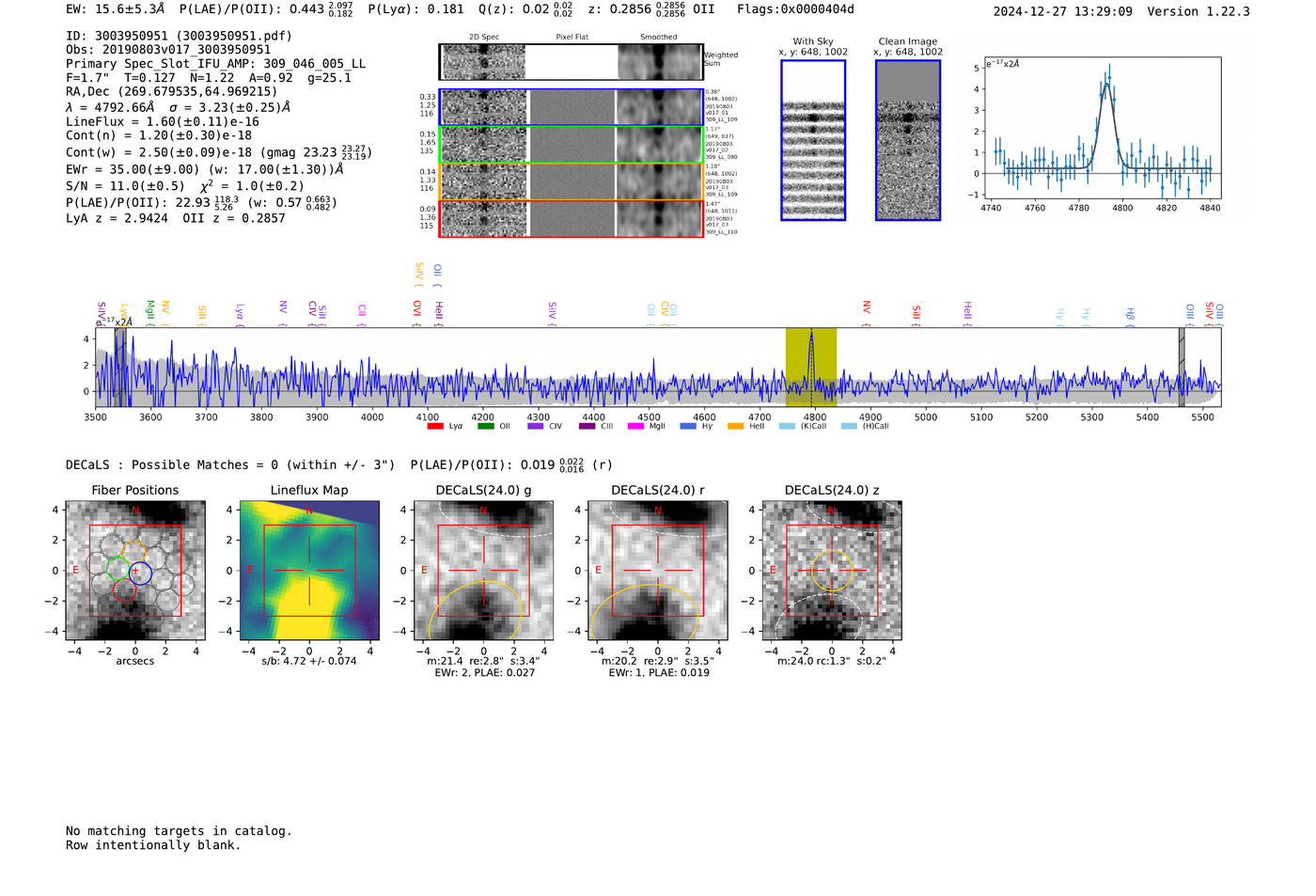Click the 'Cont(n) = 1.20(±0.30)e-18' line

(x=159, y=135)
